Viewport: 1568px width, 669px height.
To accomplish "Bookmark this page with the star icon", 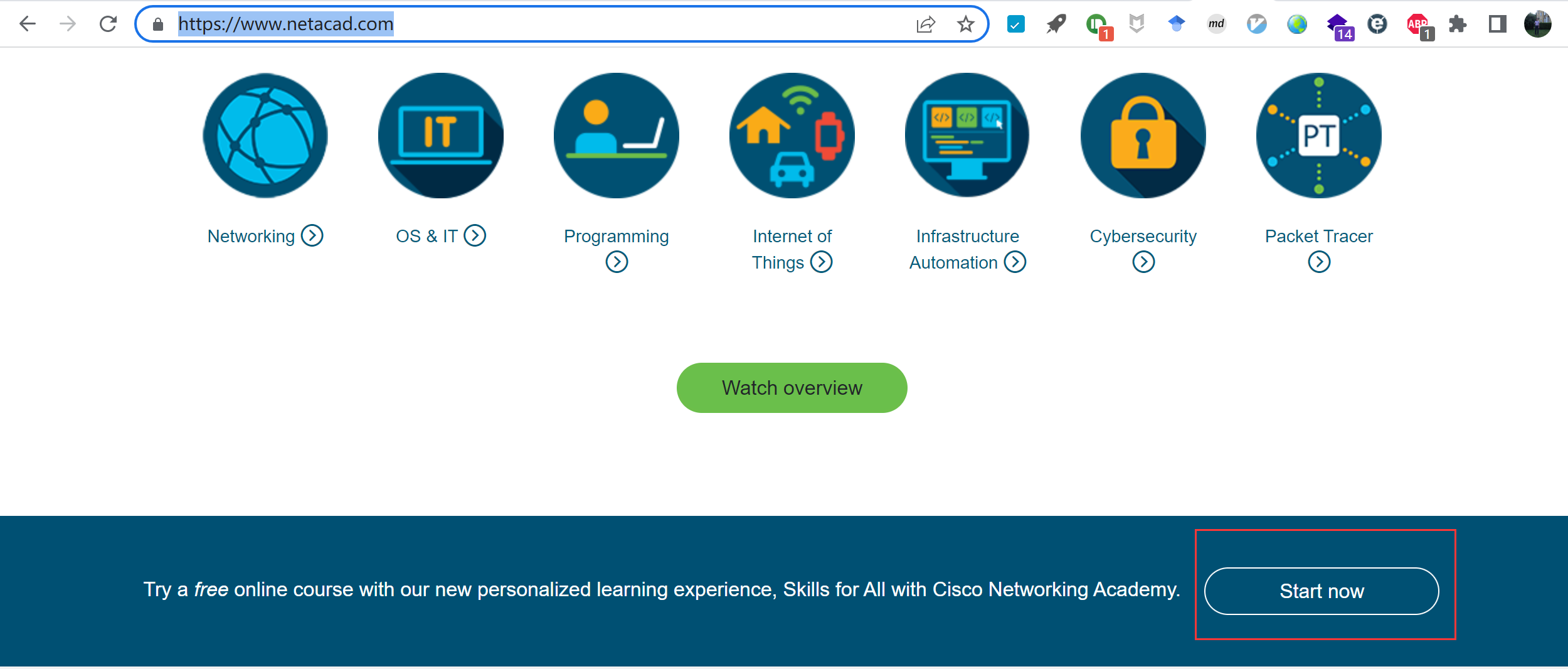I will (966, 24).
